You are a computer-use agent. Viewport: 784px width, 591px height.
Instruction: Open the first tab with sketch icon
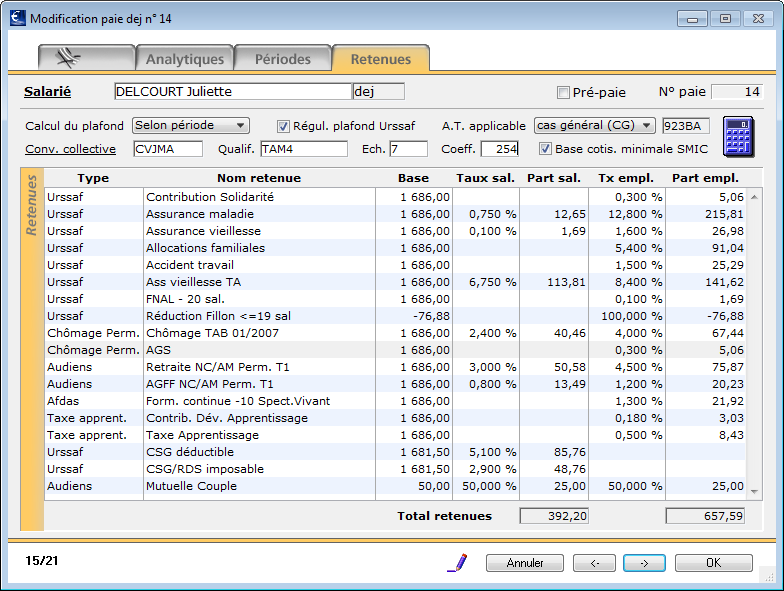click(x=86, y=58)
